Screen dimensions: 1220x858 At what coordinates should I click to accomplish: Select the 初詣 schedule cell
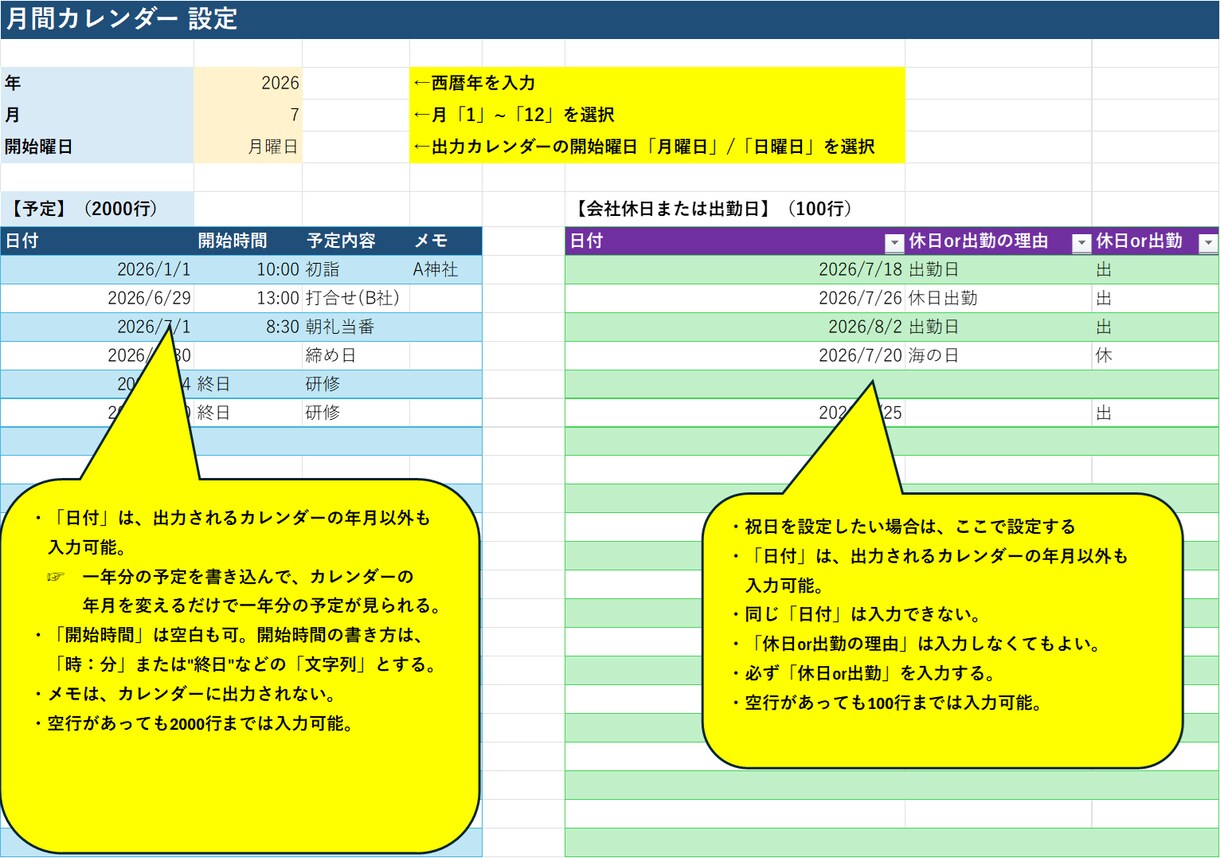(356, 269)
